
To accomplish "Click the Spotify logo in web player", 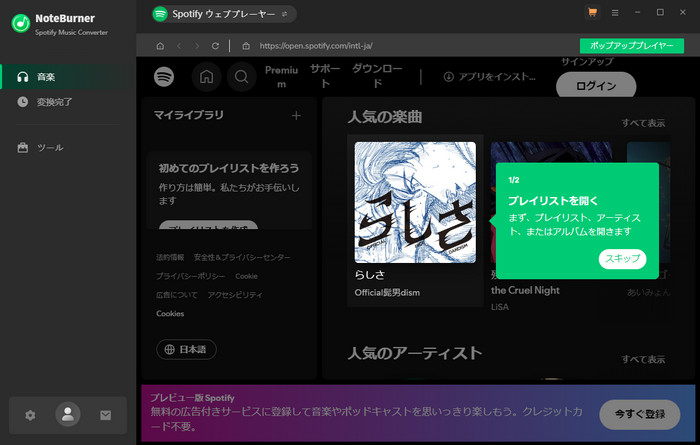I will pyautogui.click(x=164, y=77).
